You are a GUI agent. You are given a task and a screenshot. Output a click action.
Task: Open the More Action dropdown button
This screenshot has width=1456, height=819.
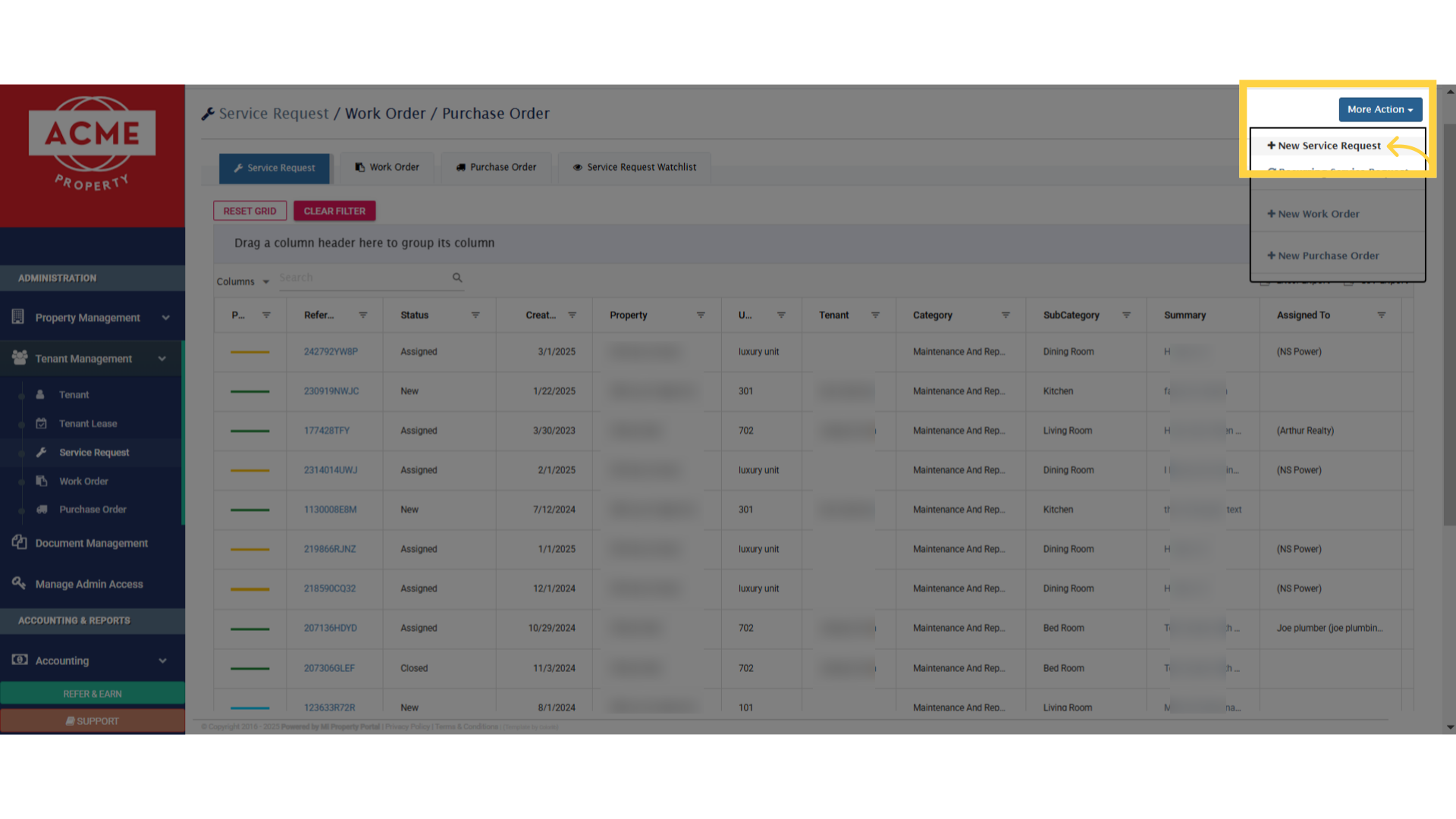(x=1379, y=109)
